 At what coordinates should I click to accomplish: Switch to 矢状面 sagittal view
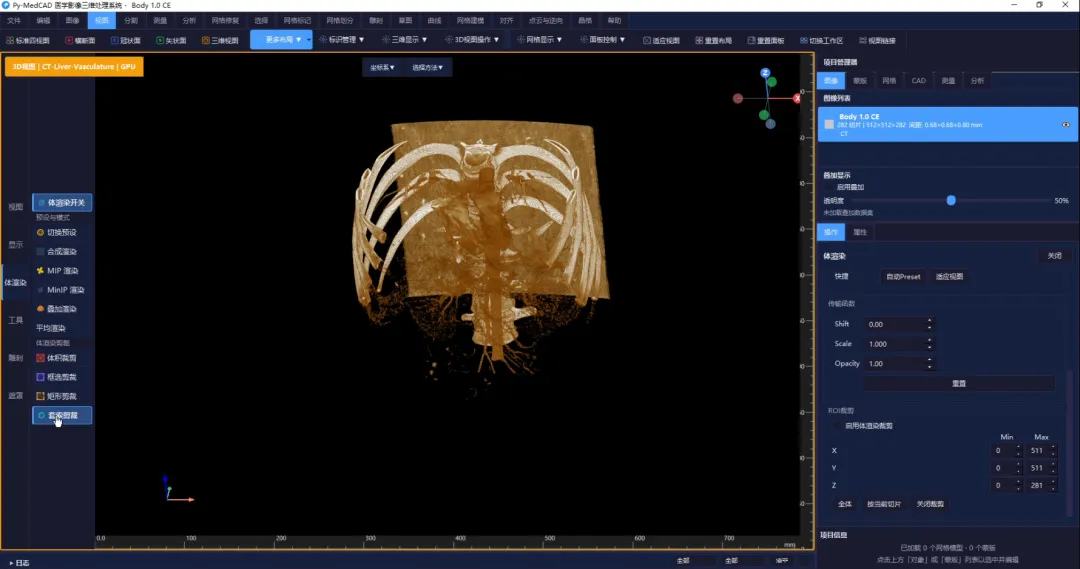point(171,41)
